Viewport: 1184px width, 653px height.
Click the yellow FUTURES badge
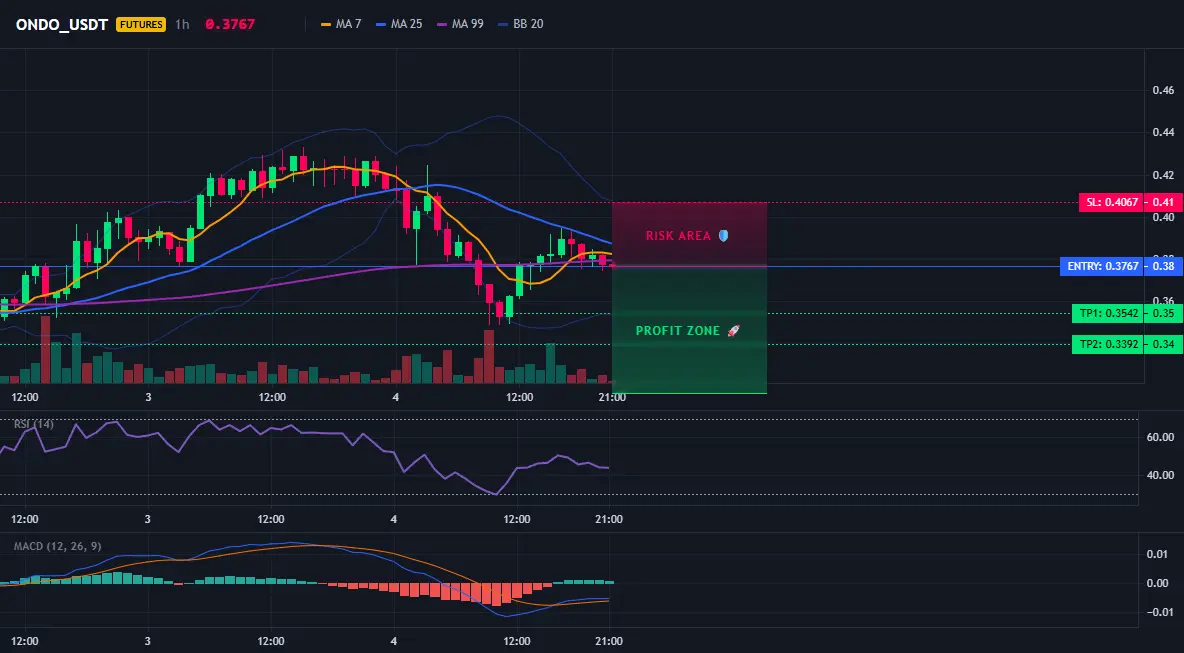[x=140, y=24]
